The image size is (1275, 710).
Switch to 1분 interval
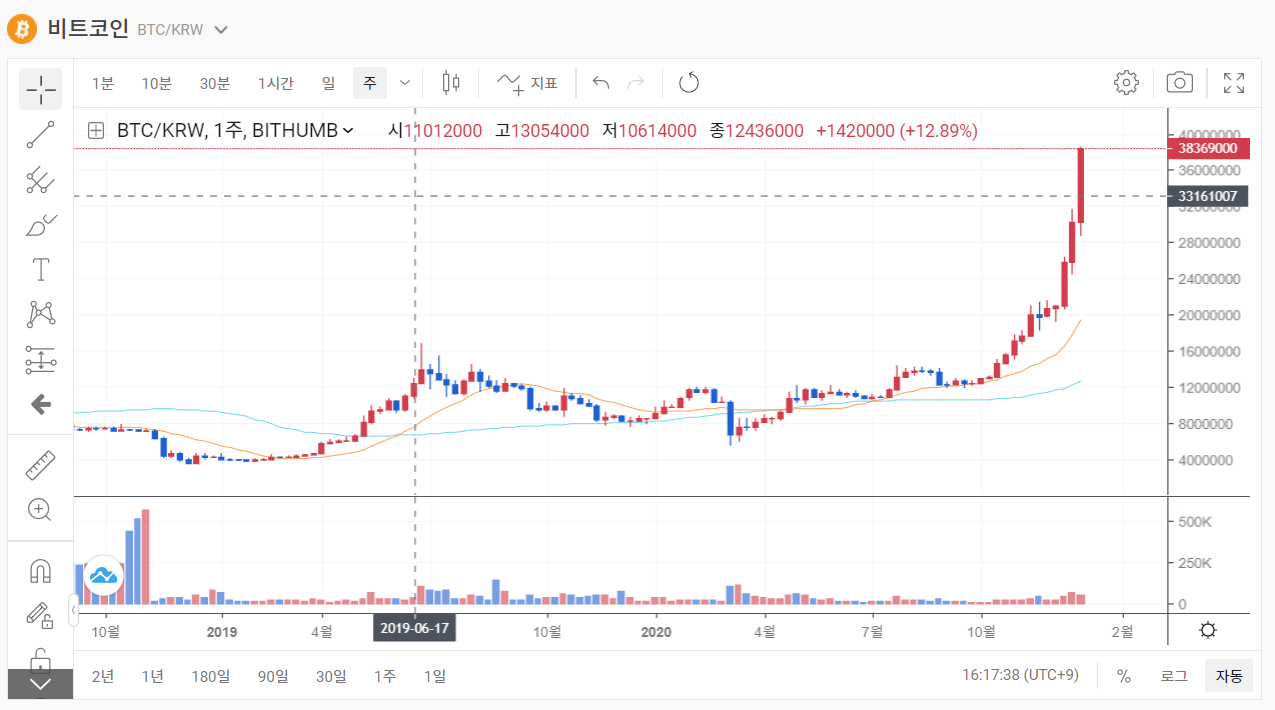[x=103, y=83]
